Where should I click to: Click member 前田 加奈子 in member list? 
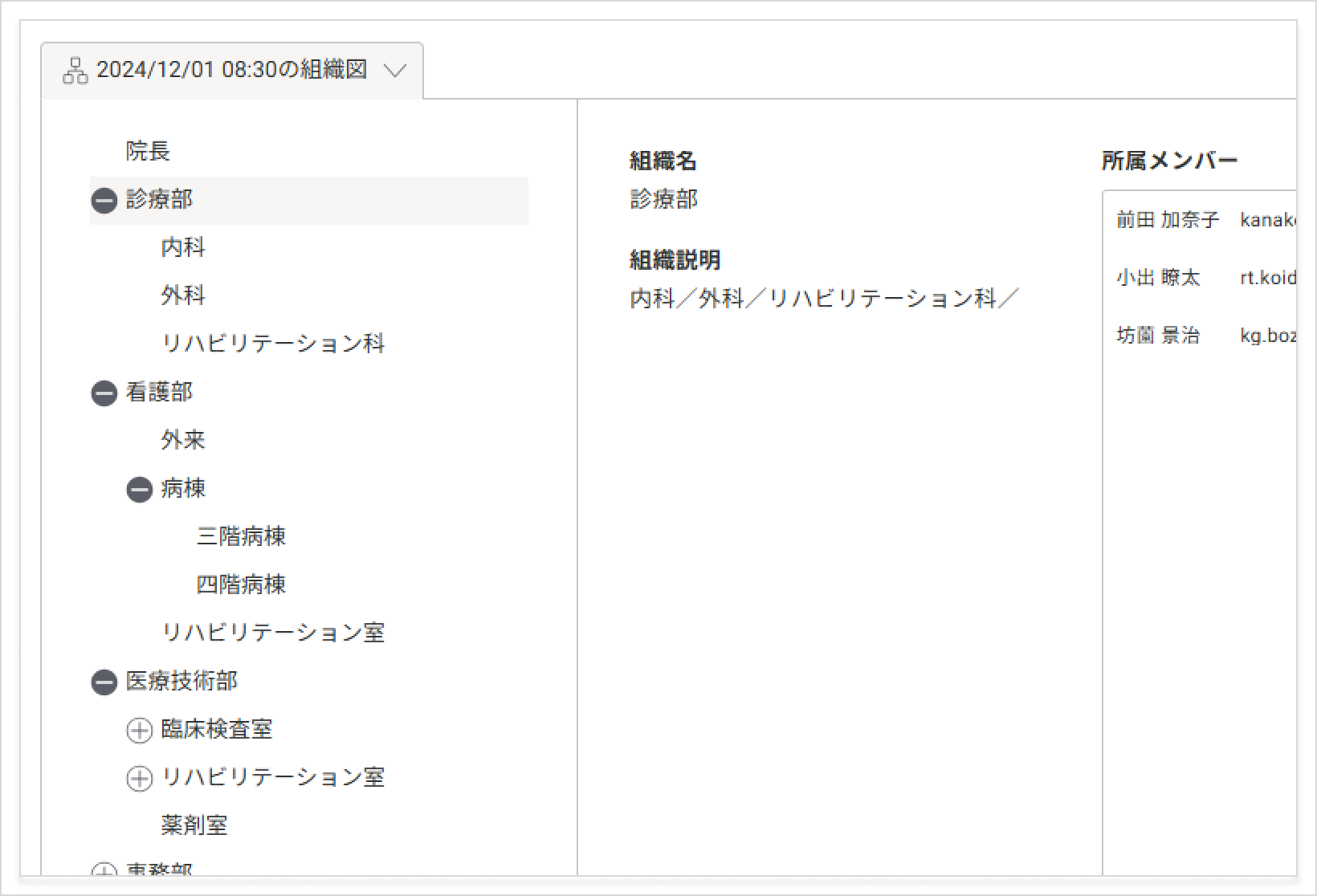click(x=1168, y=220)
